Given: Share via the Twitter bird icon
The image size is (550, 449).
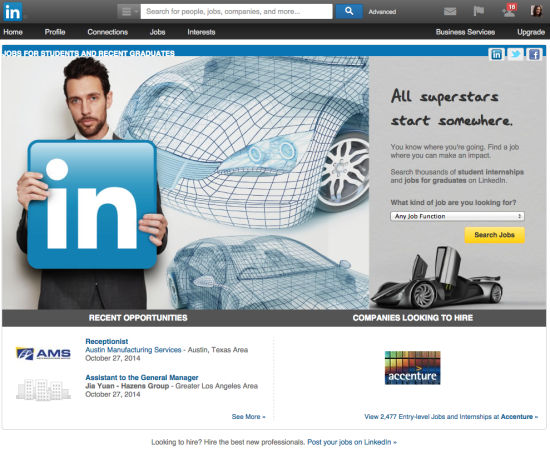Looking at the screenshot, I should pyautogui.click(x=515, y=54).
